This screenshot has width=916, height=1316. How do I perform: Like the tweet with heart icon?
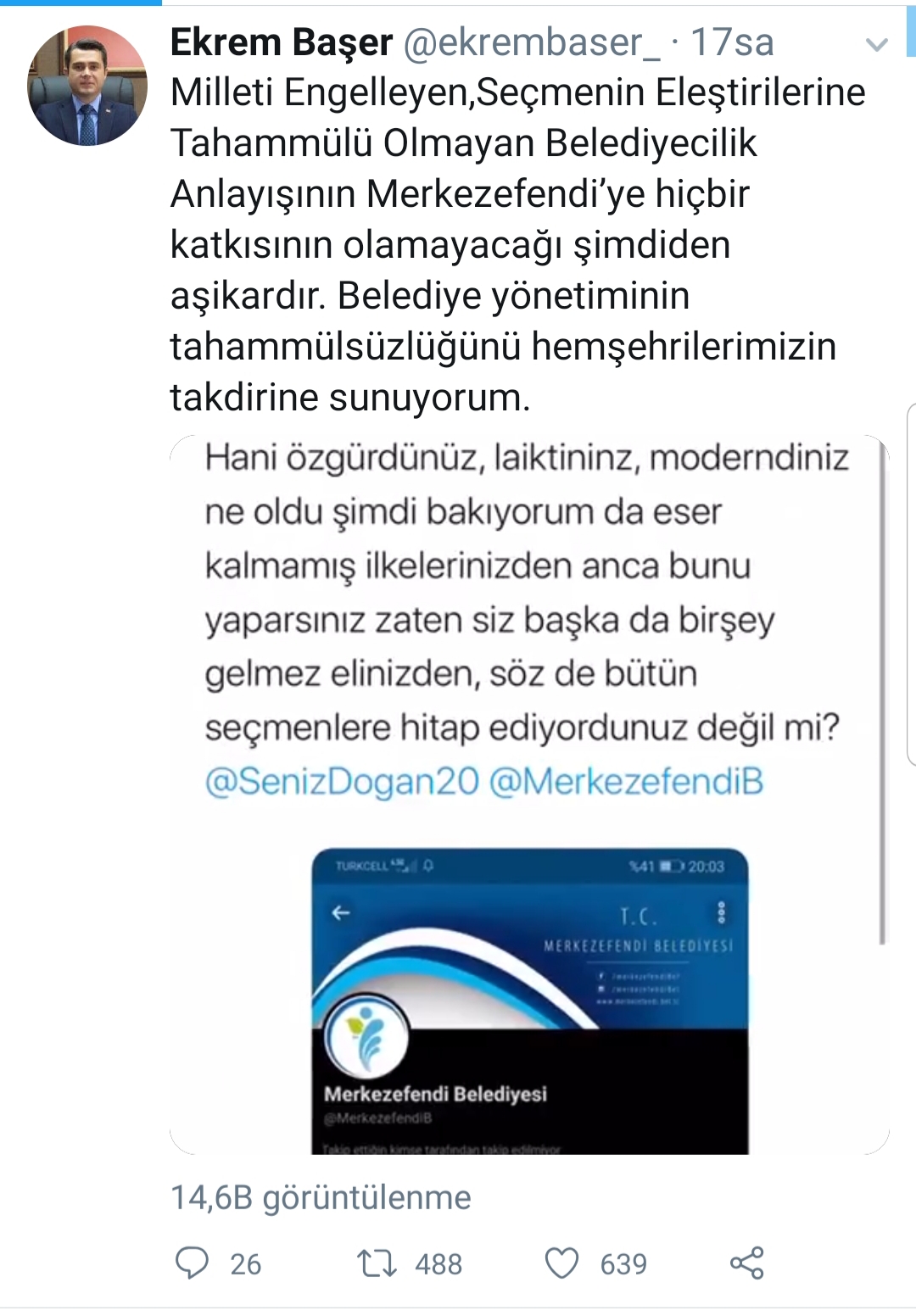(561, 1263)
